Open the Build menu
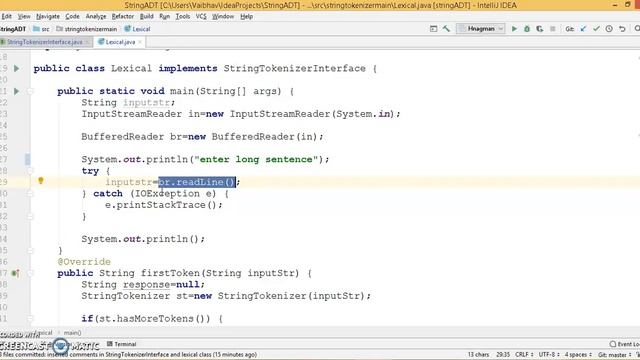 (x=147, y=16)
